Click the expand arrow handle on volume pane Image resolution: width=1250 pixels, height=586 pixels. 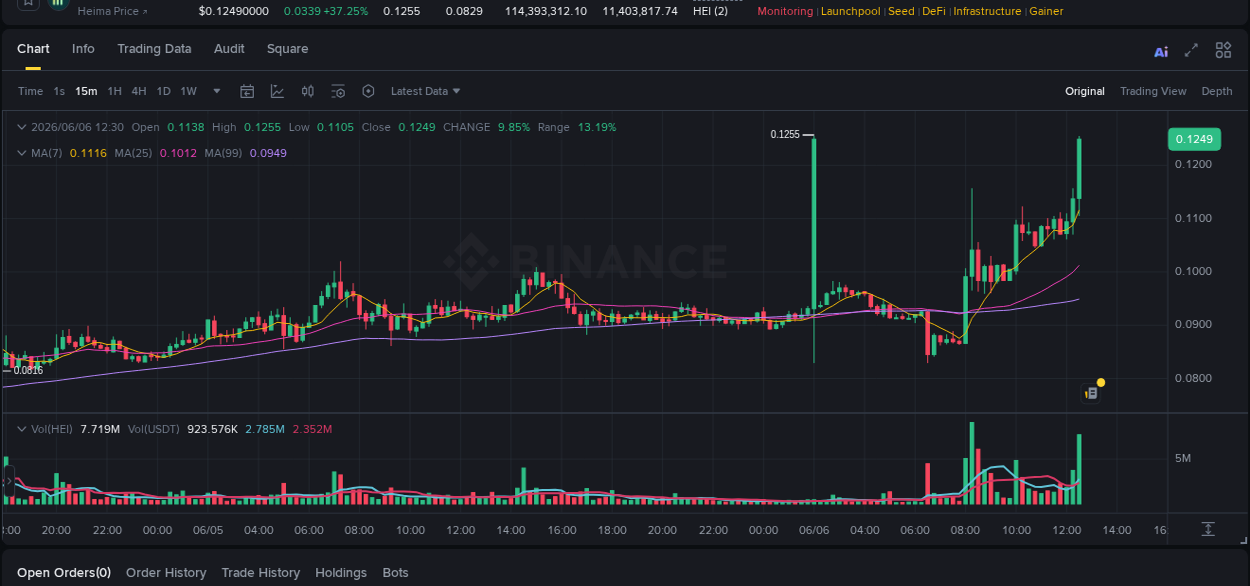[7, 482]
